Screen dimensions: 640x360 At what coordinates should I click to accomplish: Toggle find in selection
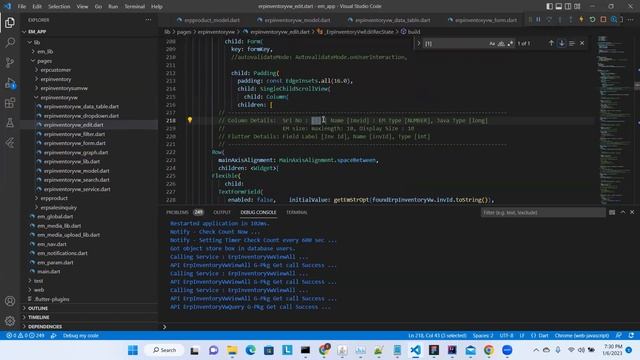click(x=572, y=43)
